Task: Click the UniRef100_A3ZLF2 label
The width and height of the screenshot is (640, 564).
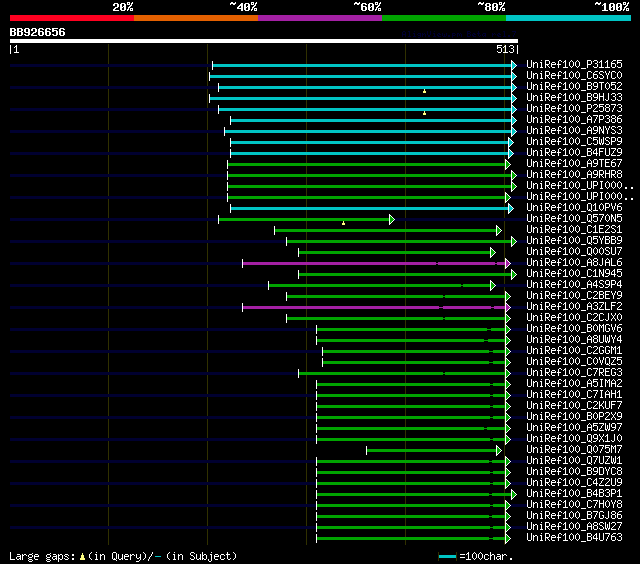Action: point(574,306)
